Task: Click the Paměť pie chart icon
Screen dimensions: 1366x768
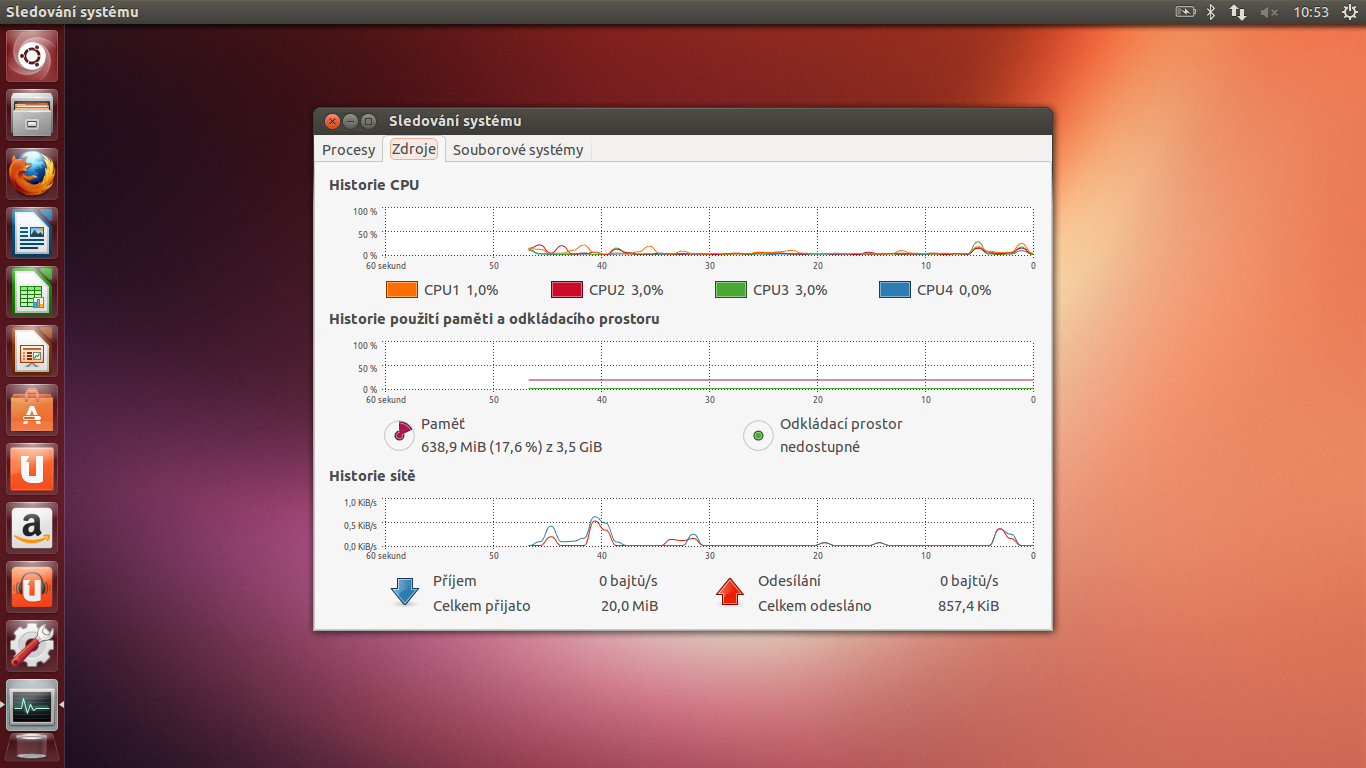Action: (x=398, y=435)
